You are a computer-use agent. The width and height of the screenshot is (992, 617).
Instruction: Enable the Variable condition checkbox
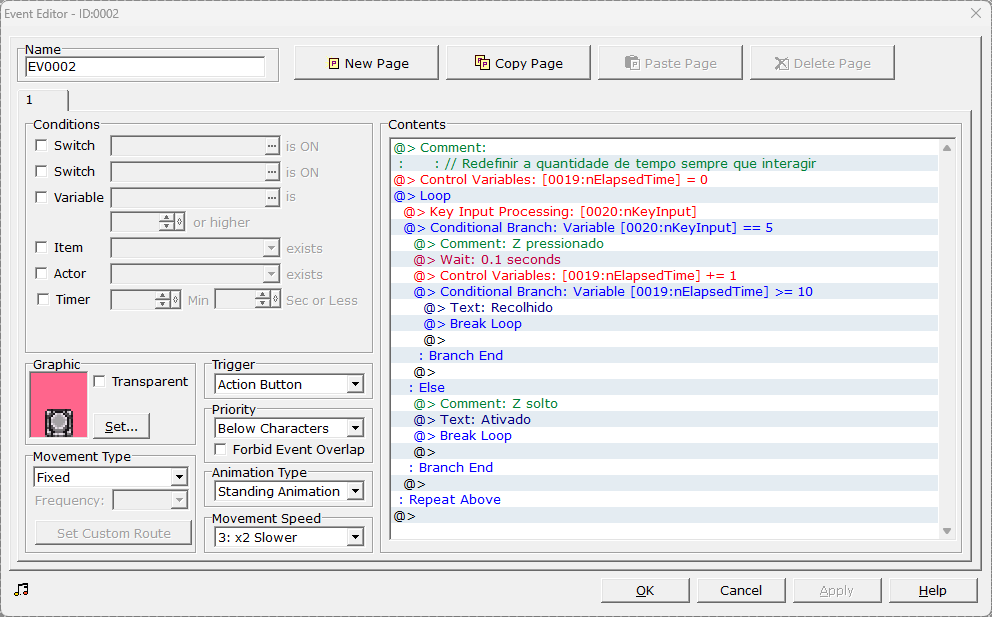[x=41, y=198]
